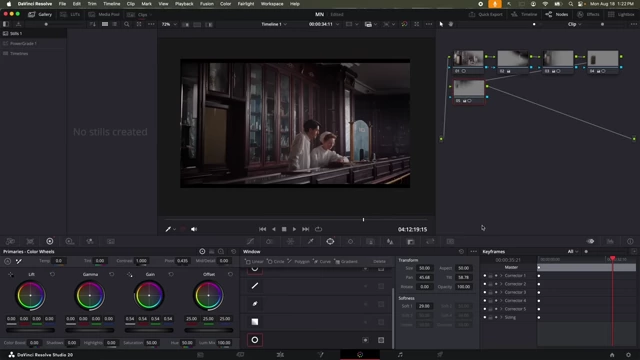Add a Polygon window
The width and height of the screenshot is (640, 360).
coord(298,261)
